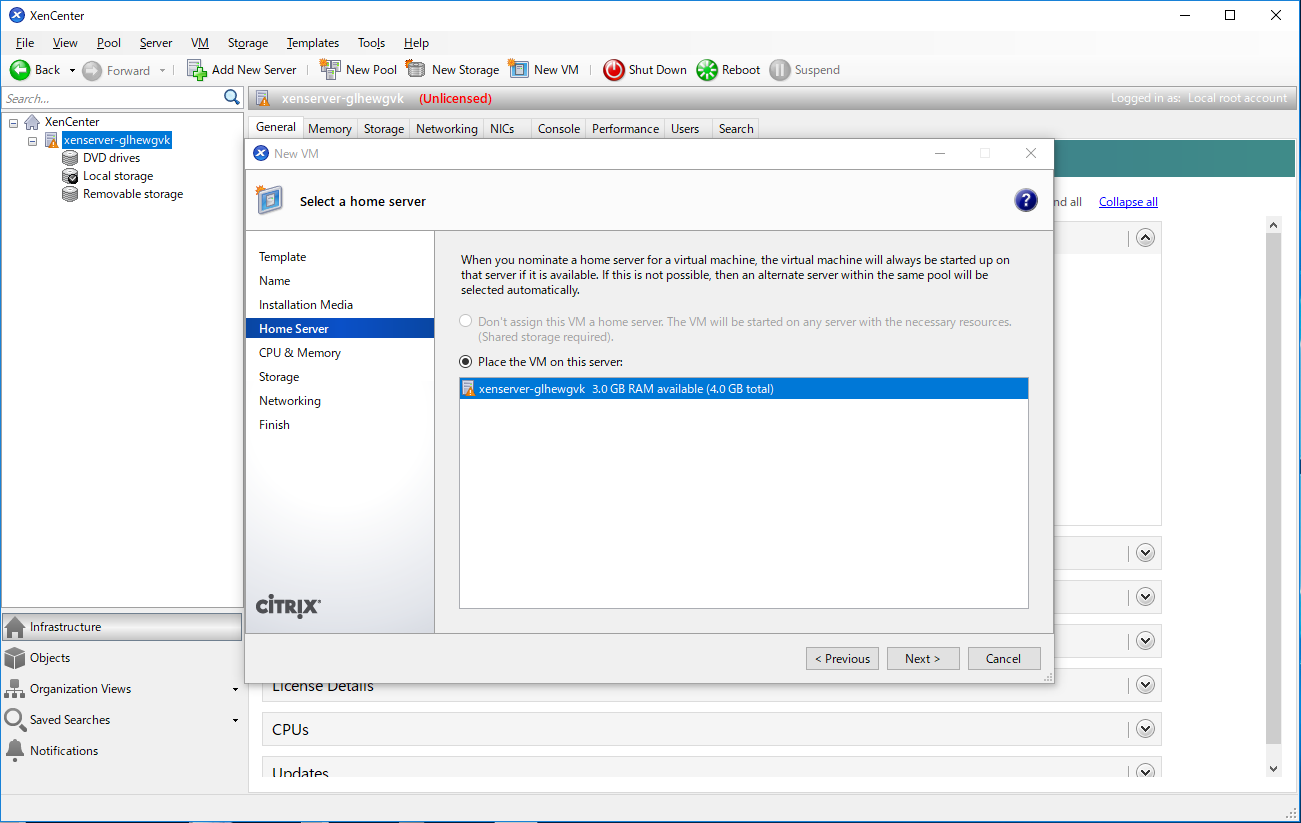Open the Forward history dropdown arrow
The width and height of the screenshot is (1301, 823).
[x=162, y=71]
